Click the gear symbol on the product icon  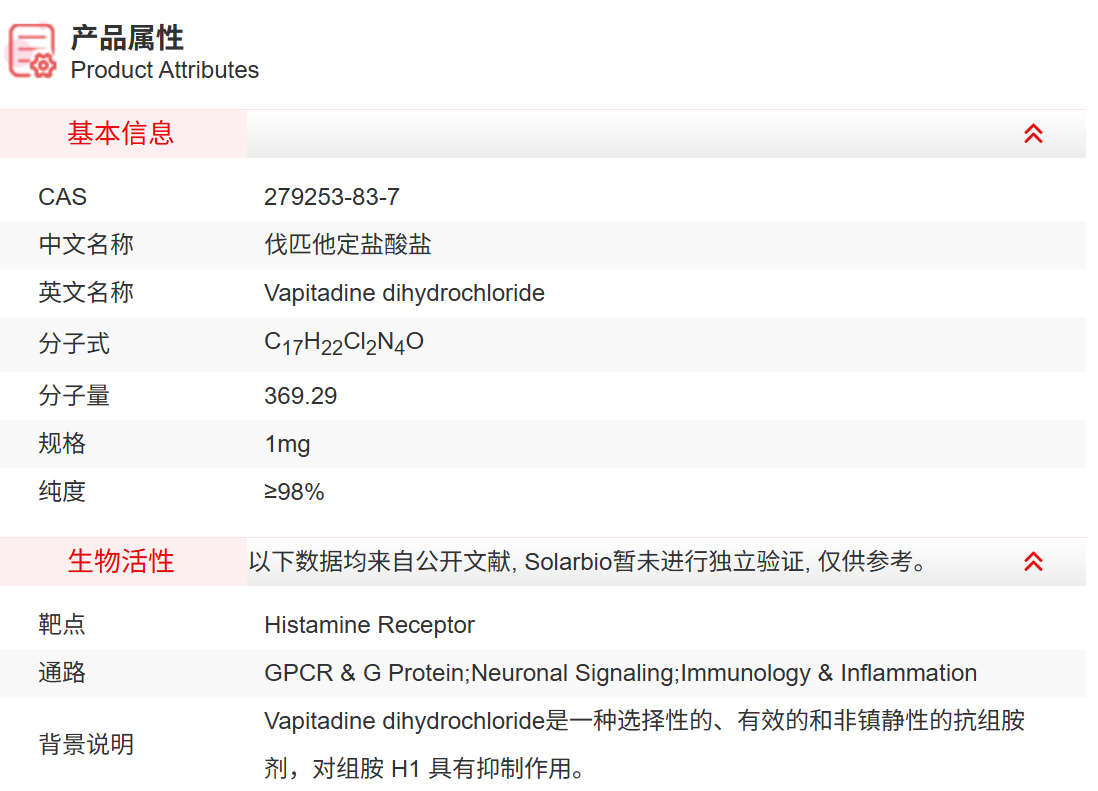[42, 65]
